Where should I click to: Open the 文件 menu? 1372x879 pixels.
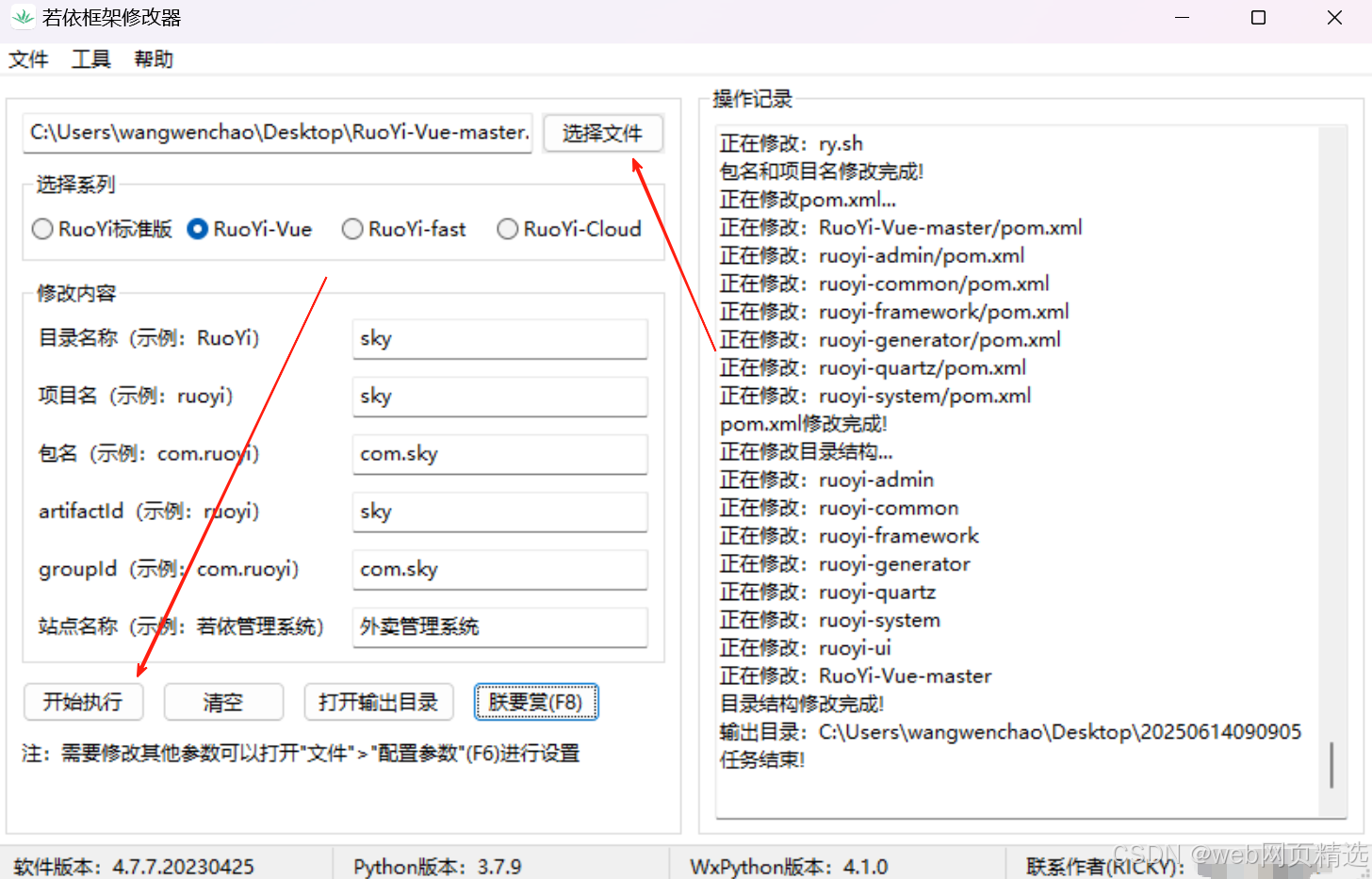[28, 59]
